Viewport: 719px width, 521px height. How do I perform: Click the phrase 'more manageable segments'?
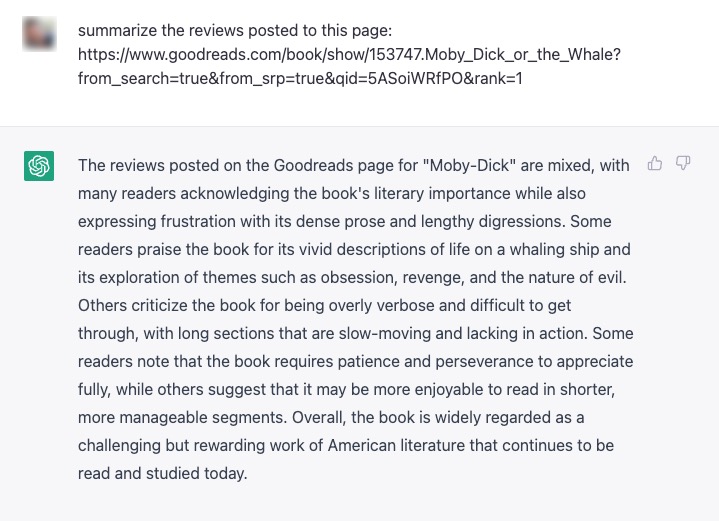[x=183, y=417]
